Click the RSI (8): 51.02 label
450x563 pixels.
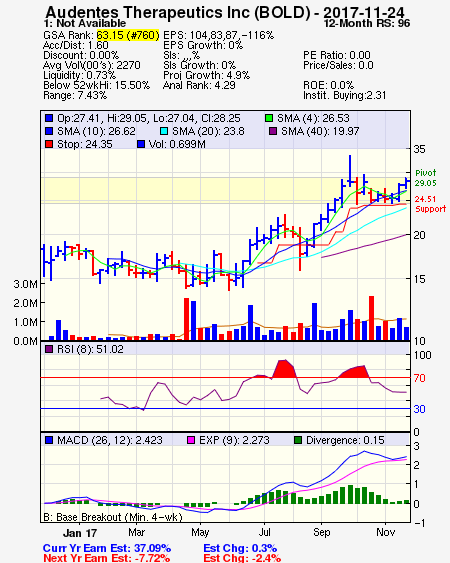coord(90,349)
